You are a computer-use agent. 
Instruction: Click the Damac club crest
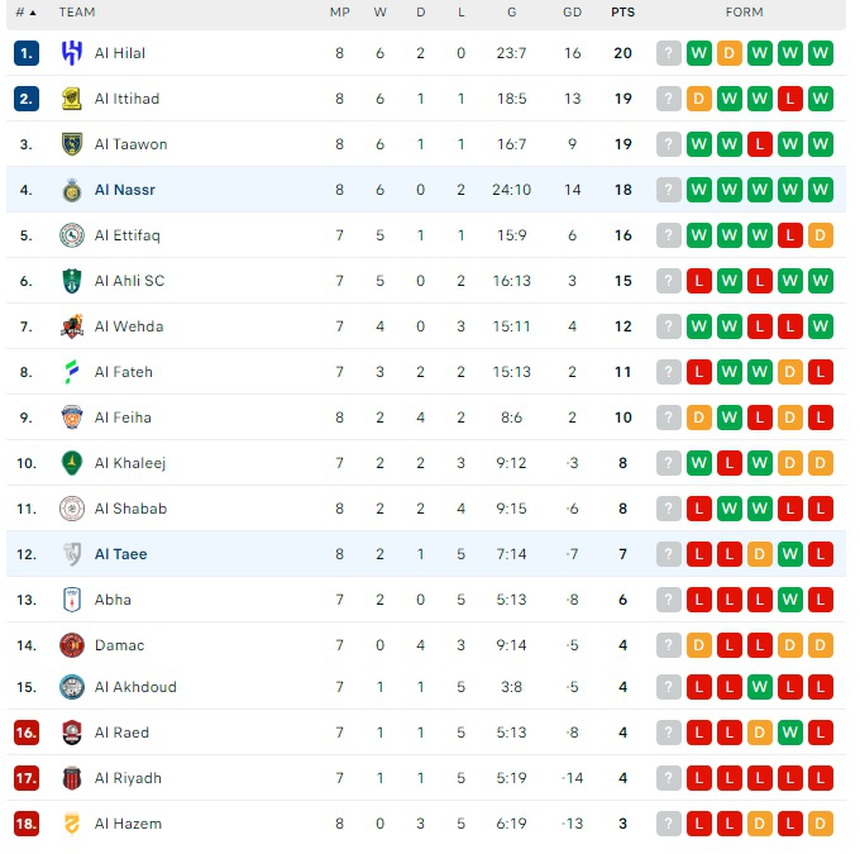click(x=72, y=645)
